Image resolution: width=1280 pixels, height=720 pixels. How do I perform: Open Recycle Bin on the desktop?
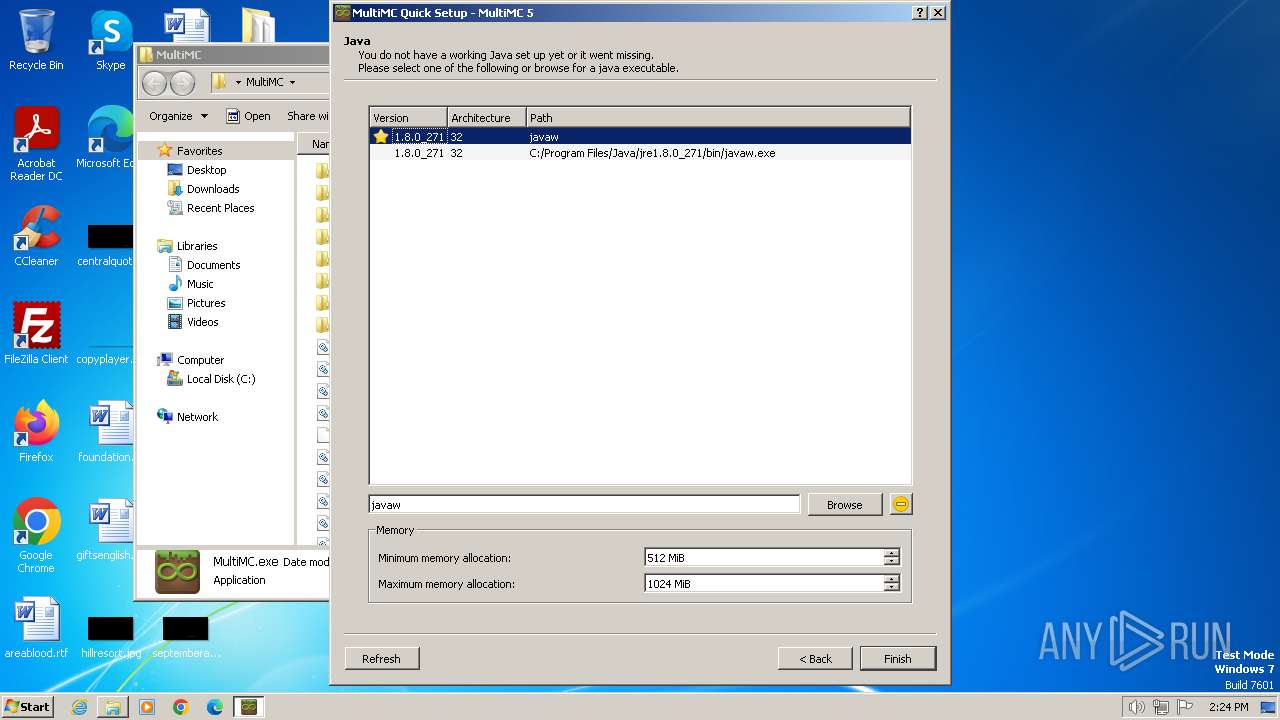tap(36, 40)
